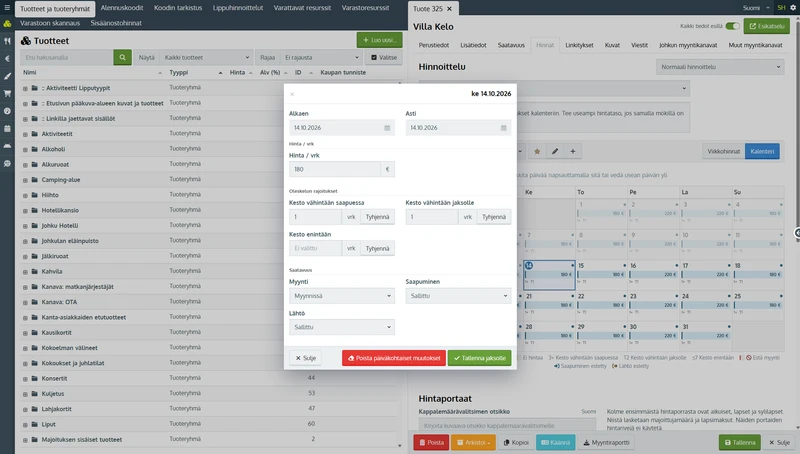
Task: Expand the Camping-alue tree row
Action: [25, 180]
